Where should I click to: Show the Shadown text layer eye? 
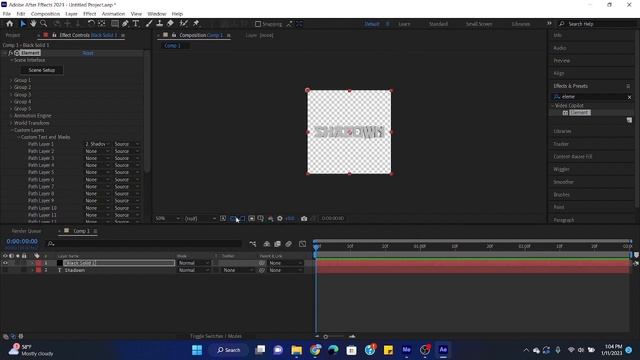coord(5,270)
